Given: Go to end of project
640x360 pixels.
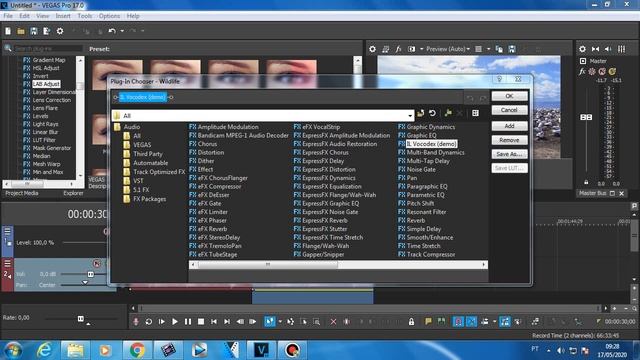Looking at the screenshot, I should [227, 322].
